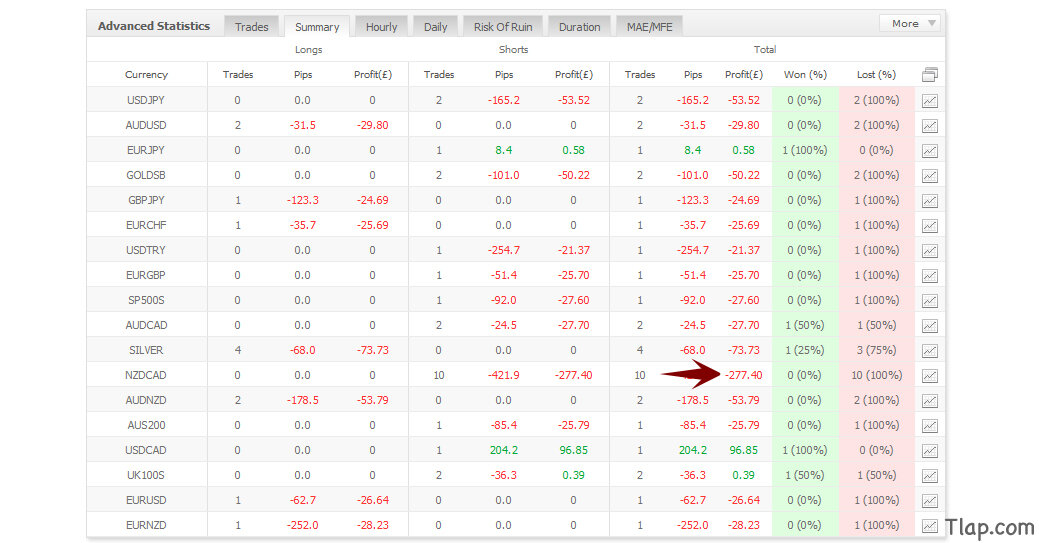Select the USDCAD currency cell
Screen dimensions: 1039x543
[146, 450]
